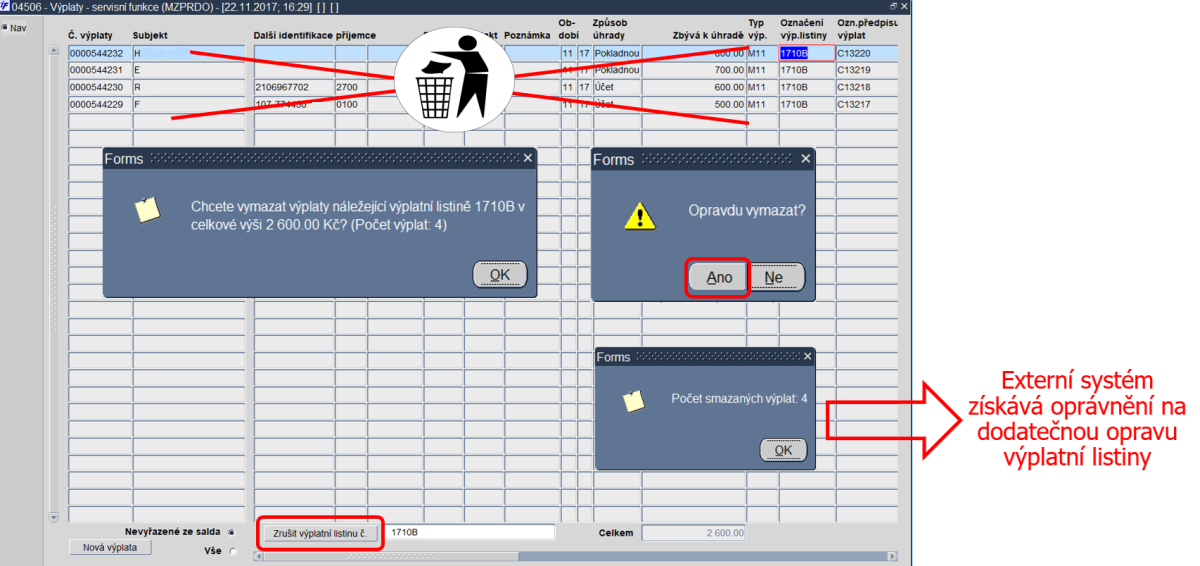Click 'Pokladnou' payment method in row 0000544231

coord(616,70)
